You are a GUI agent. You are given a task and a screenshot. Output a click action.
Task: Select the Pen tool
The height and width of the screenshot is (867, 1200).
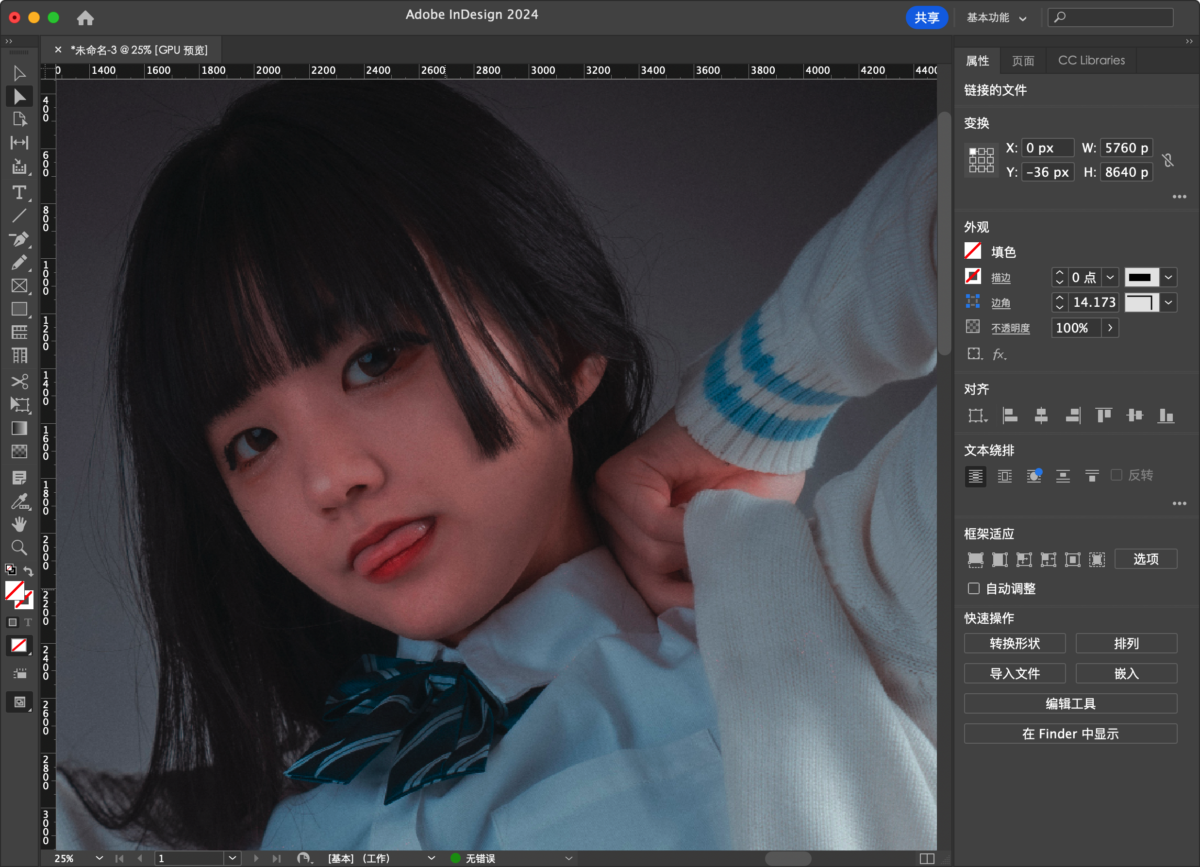click(x=19, y=240)
